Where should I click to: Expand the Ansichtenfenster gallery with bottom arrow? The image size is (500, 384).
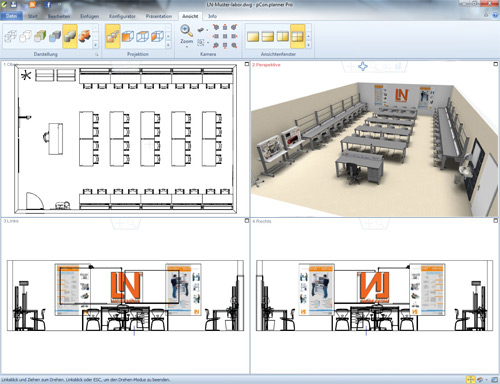point(309,44)
